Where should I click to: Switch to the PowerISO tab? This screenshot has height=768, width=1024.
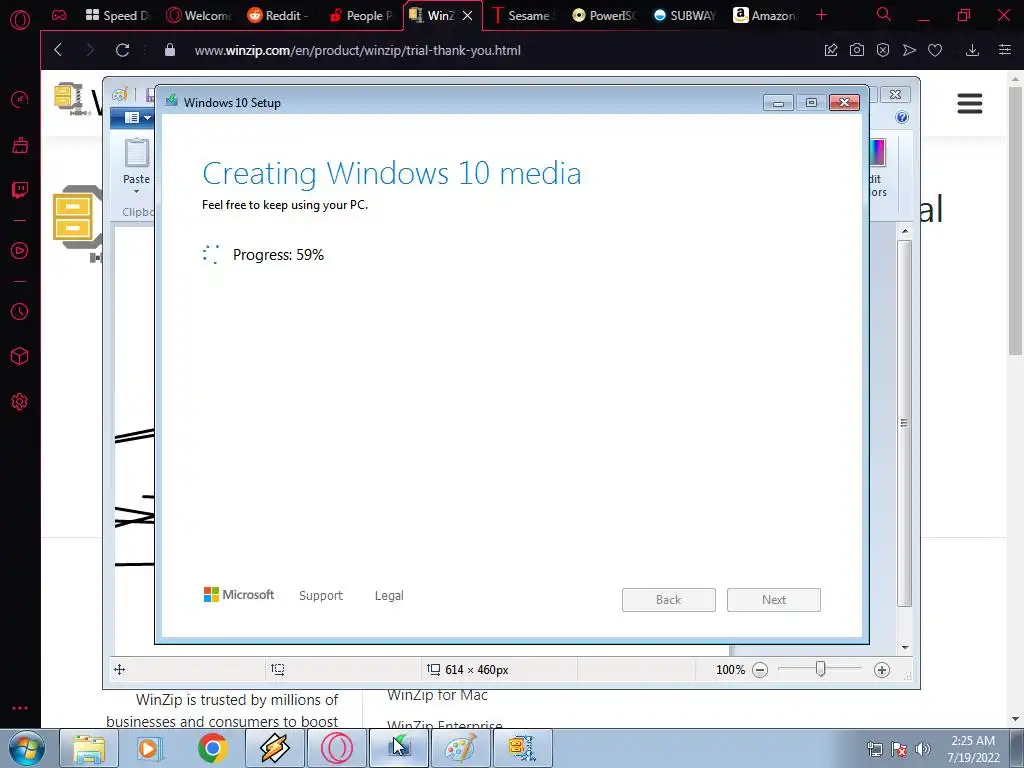click(604, 16)
